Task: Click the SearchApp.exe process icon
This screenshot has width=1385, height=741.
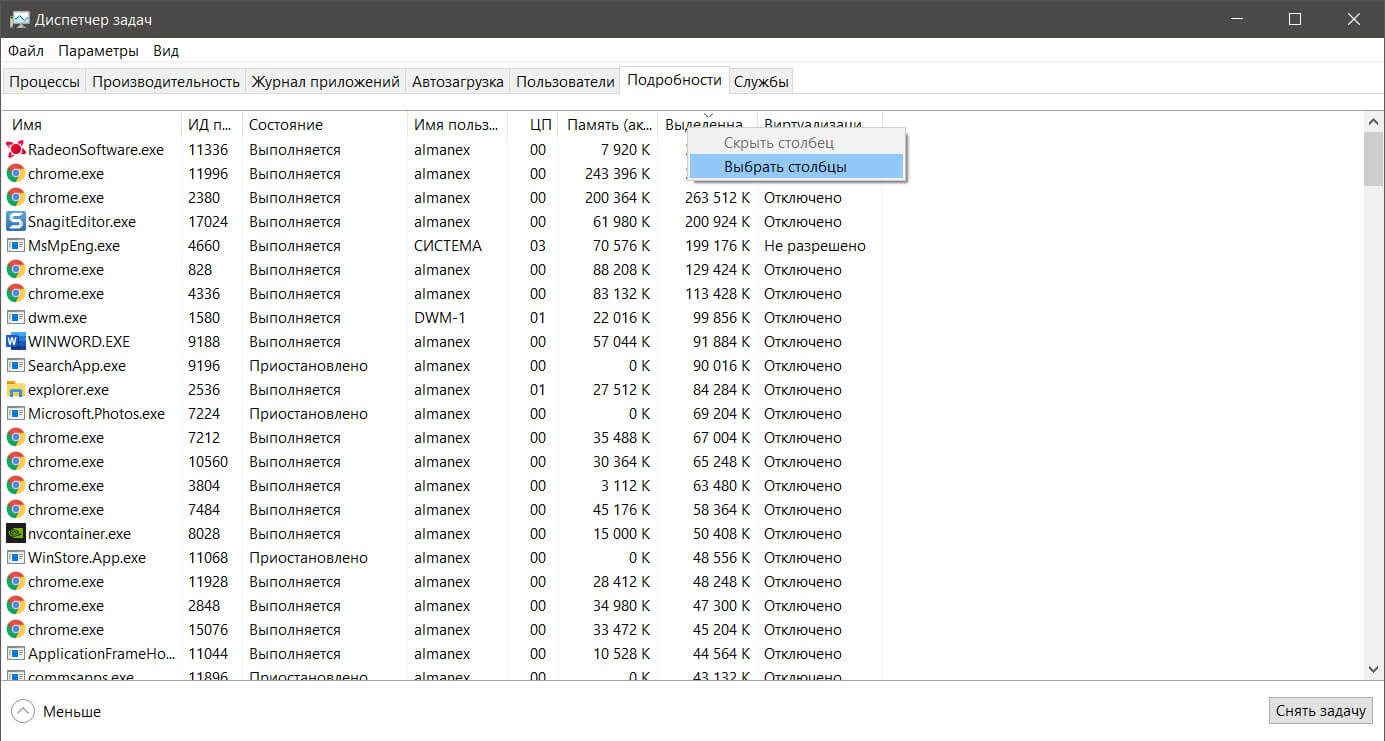Action: (16, 366)
